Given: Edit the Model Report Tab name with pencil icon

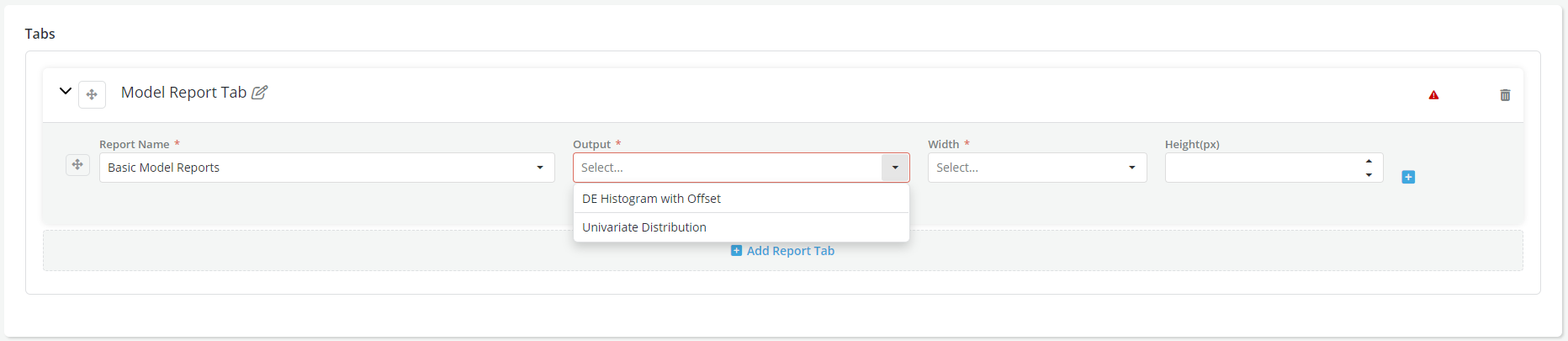Looking at the screenshot, I should [x=260, y=93].
